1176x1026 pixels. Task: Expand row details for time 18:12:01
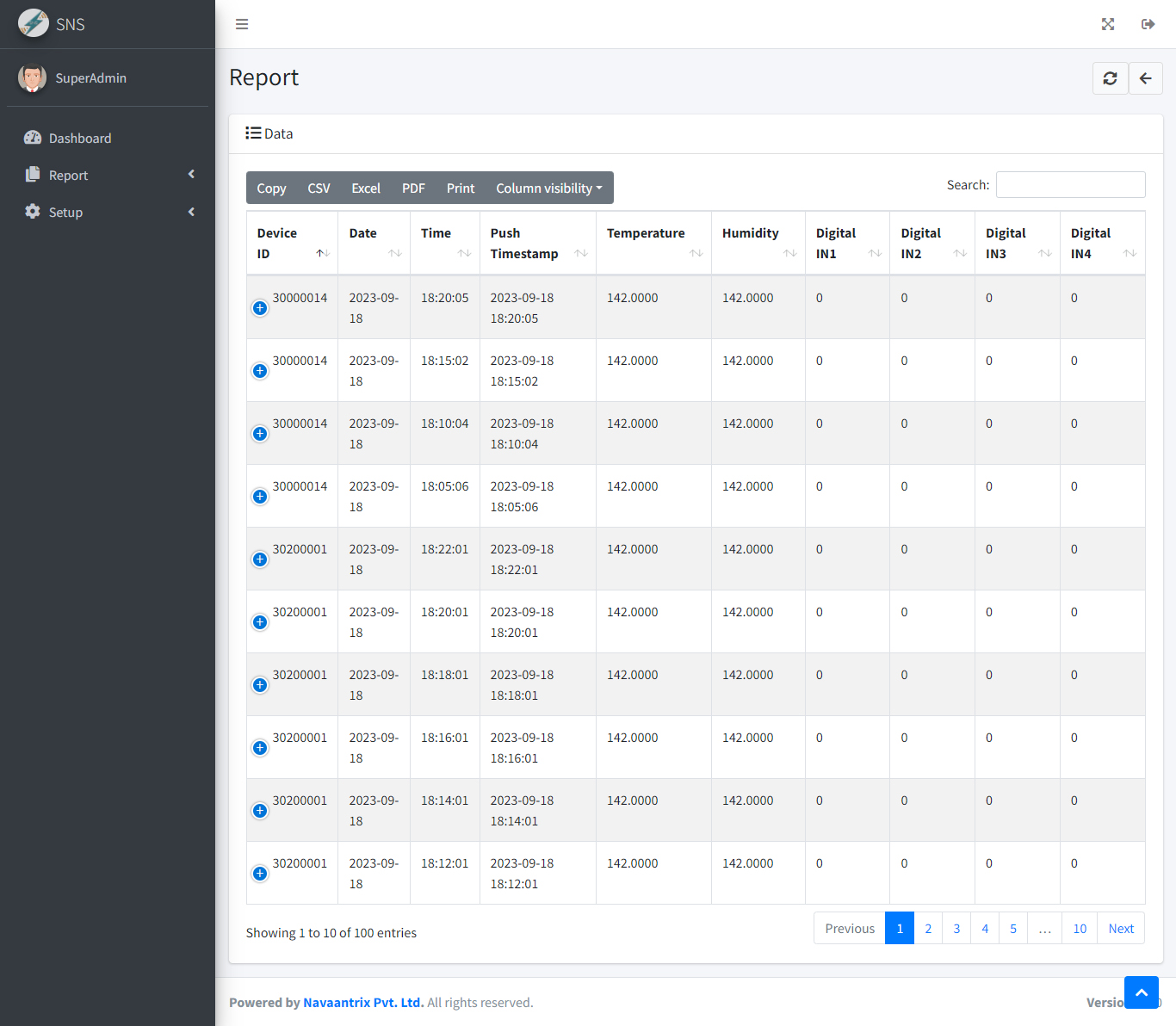(260, 874)
